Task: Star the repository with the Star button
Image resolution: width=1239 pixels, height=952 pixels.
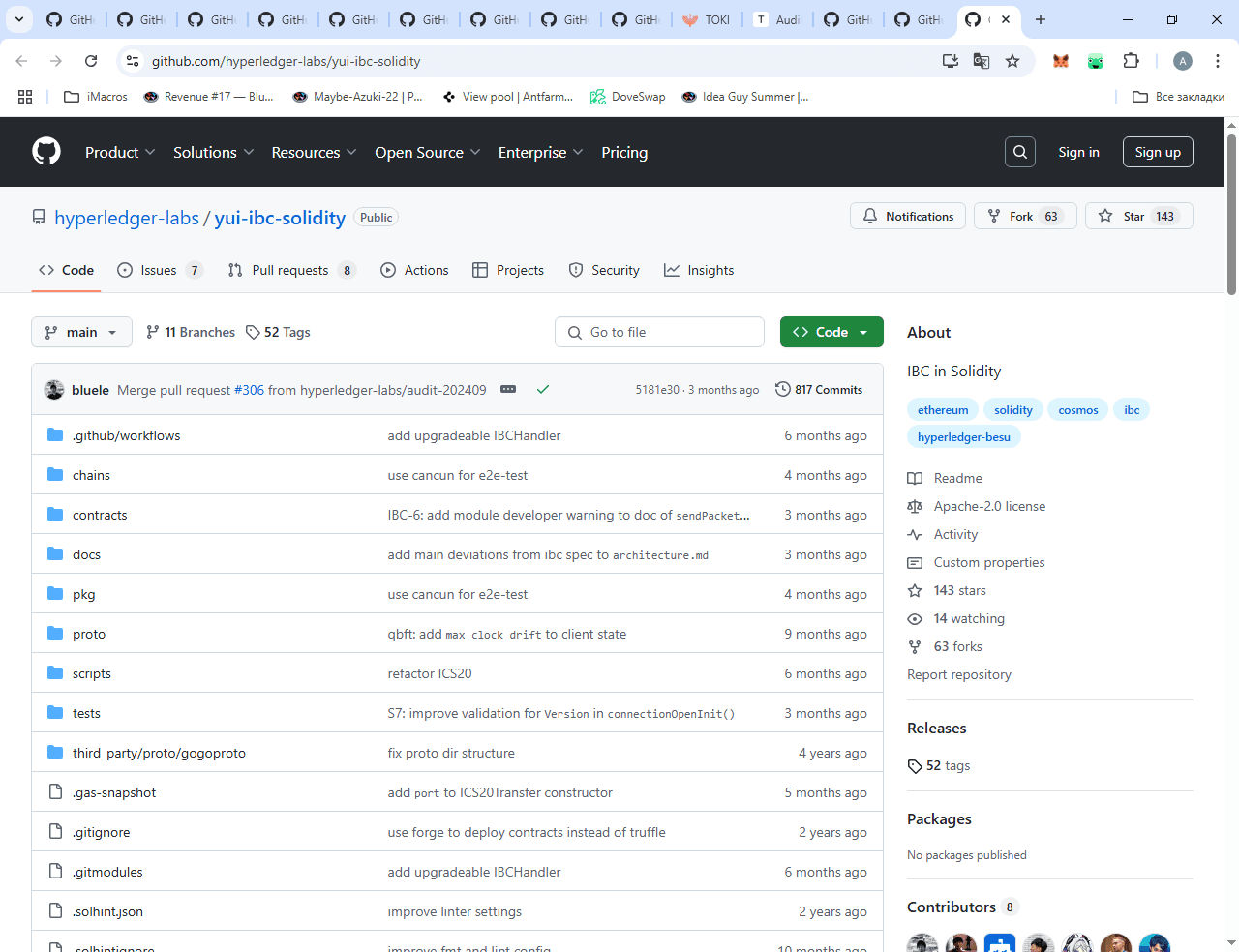Action: tap(1138, 217)
